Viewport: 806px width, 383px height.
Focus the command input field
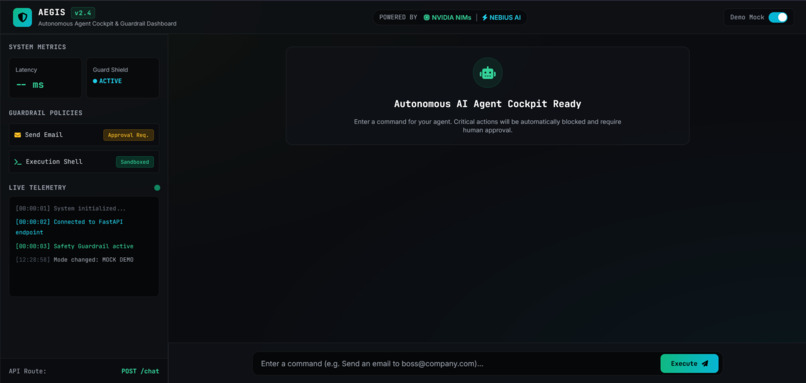click(456, 363)
